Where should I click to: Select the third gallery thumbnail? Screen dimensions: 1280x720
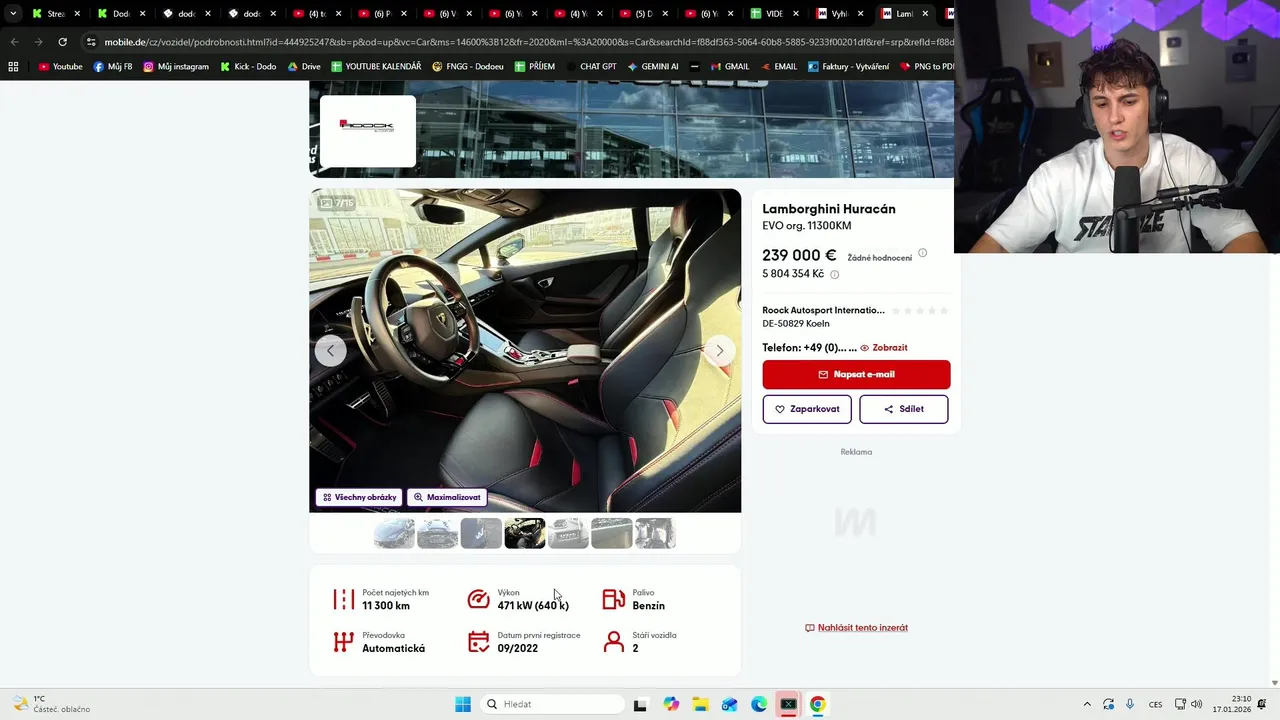481,533
